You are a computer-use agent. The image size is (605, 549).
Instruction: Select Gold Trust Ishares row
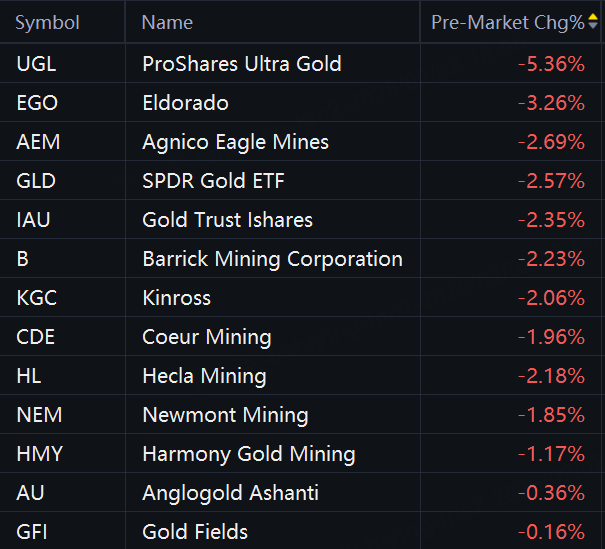coord(228,220)
